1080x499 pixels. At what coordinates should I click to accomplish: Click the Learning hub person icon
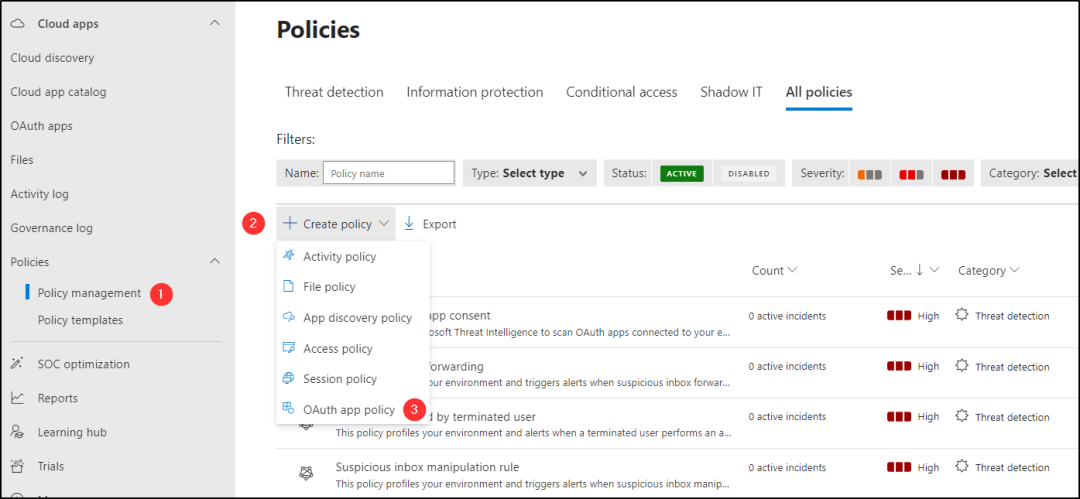(17, 432)
